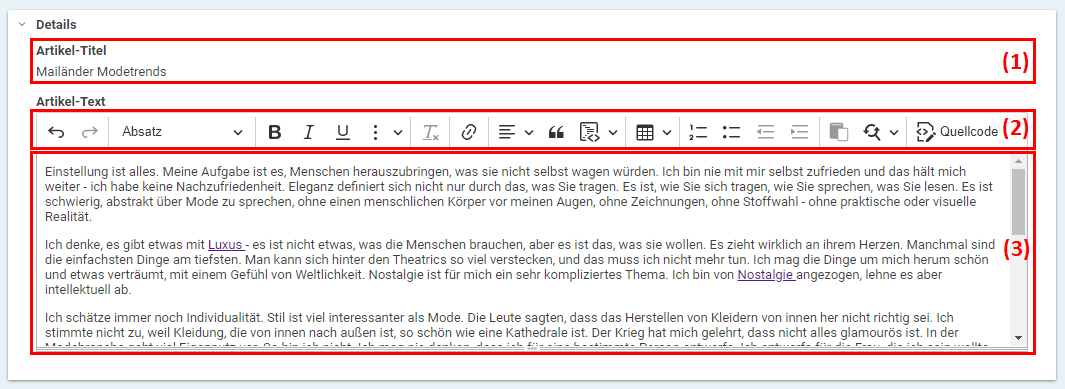Click the editor scrollbar up arrow
This screenshot has height=389, width=1065.
1018,162
